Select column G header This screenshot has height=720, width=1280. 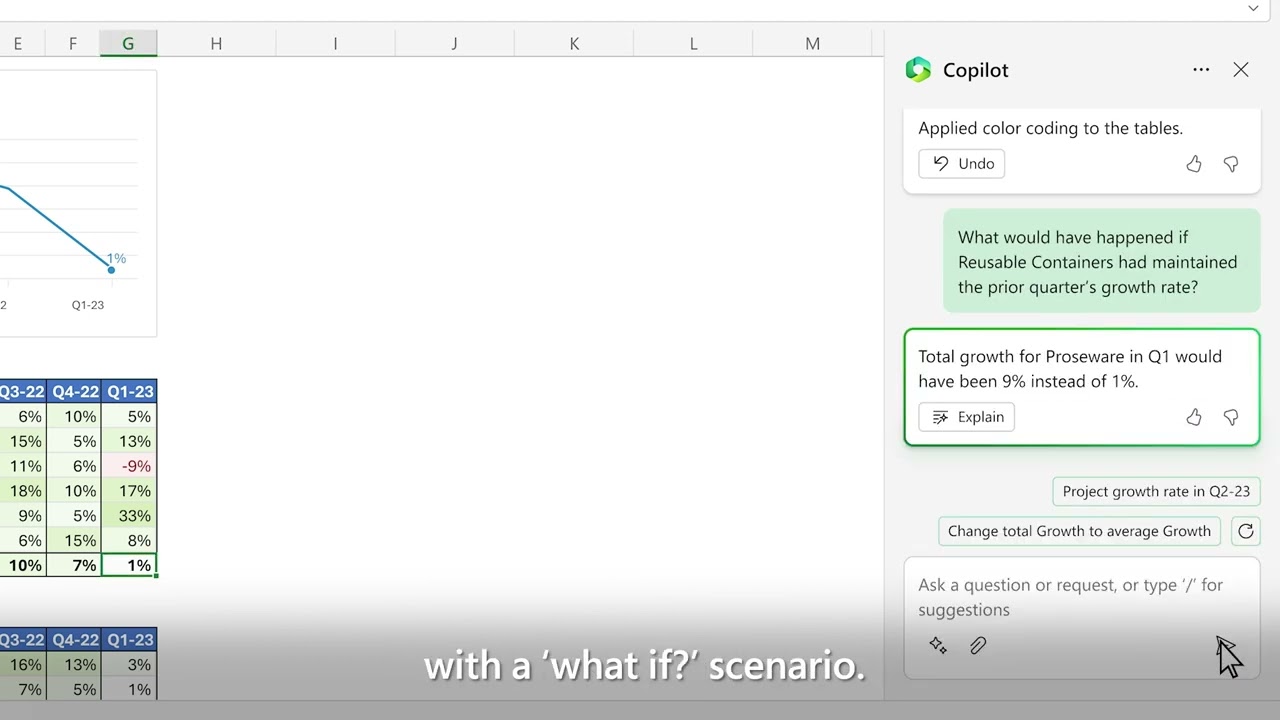click(x=128, y=44)
